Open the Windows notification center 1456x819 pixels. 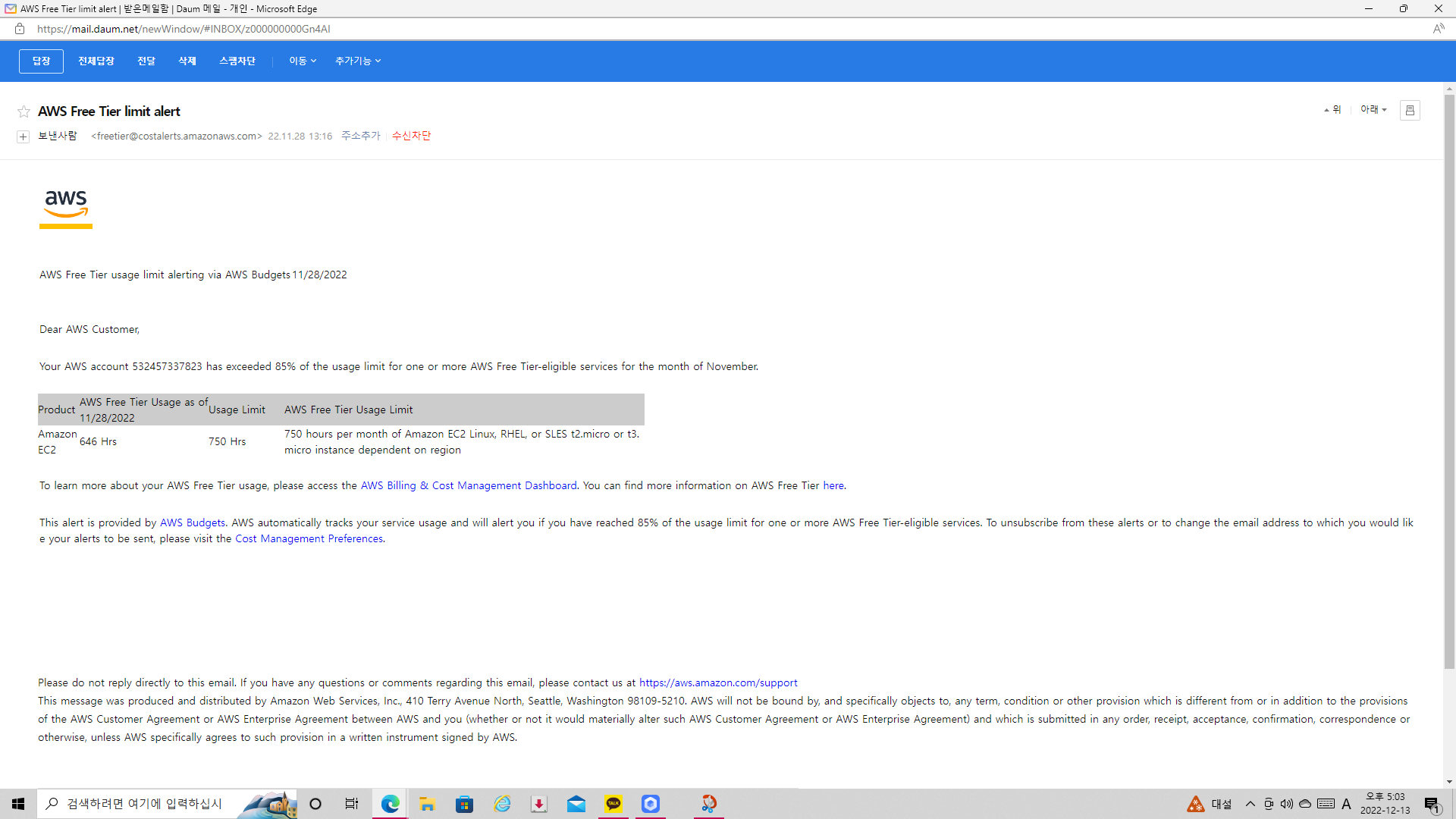coord(1432,804)
